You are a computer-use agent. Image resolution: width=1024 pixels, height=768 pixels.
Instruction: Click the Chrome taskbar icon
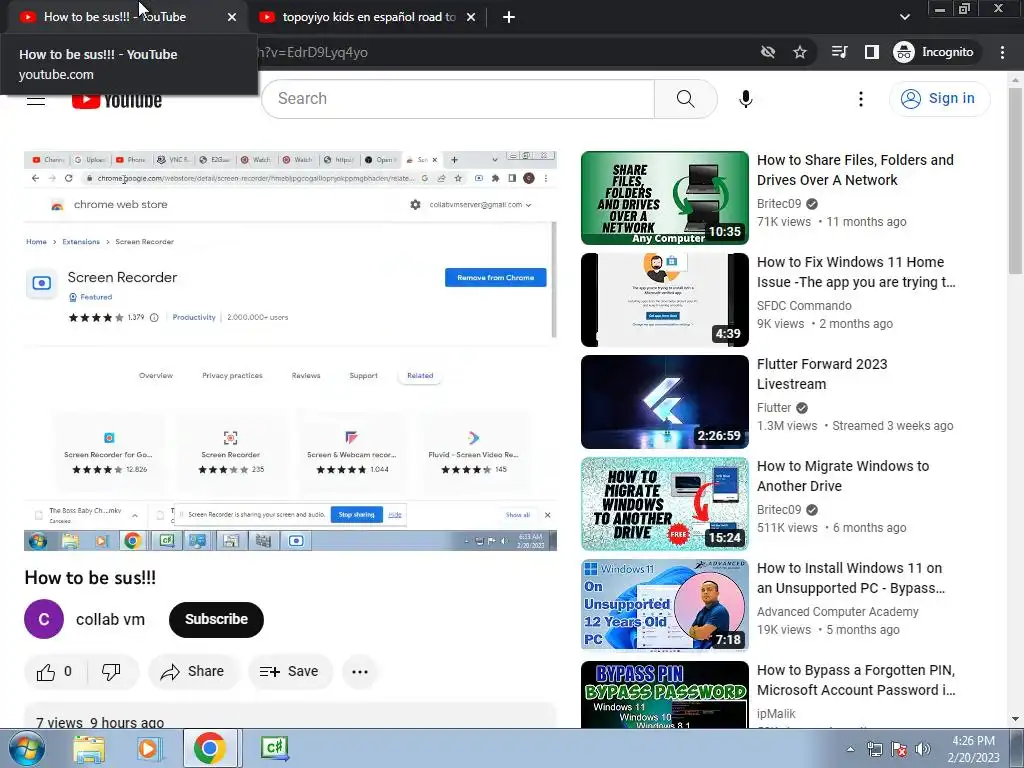pos(209,748)
